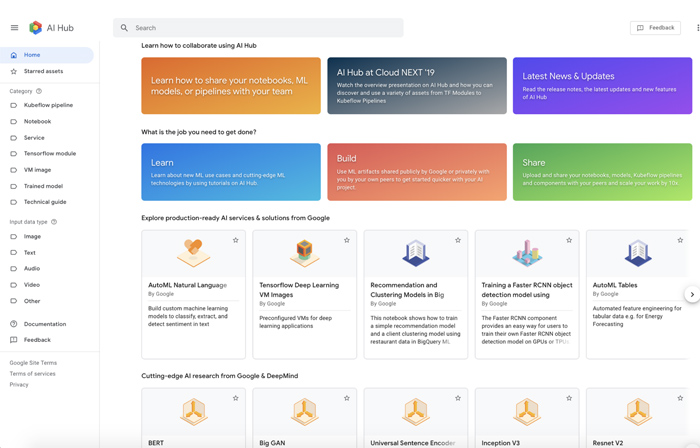
Task: Click the vertical three-dot options menu
Action: [697, 28]
